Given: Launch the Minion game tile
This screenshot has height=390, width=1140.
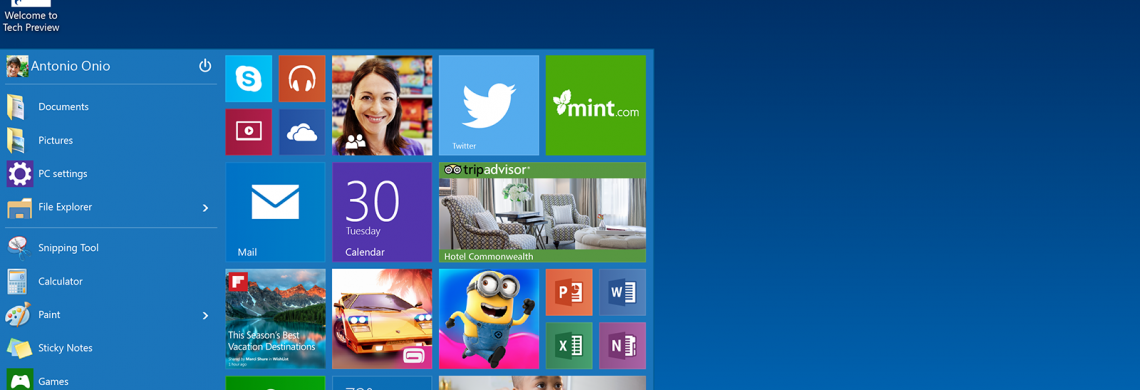Looking at the screenshot, I should coord(489,319).
